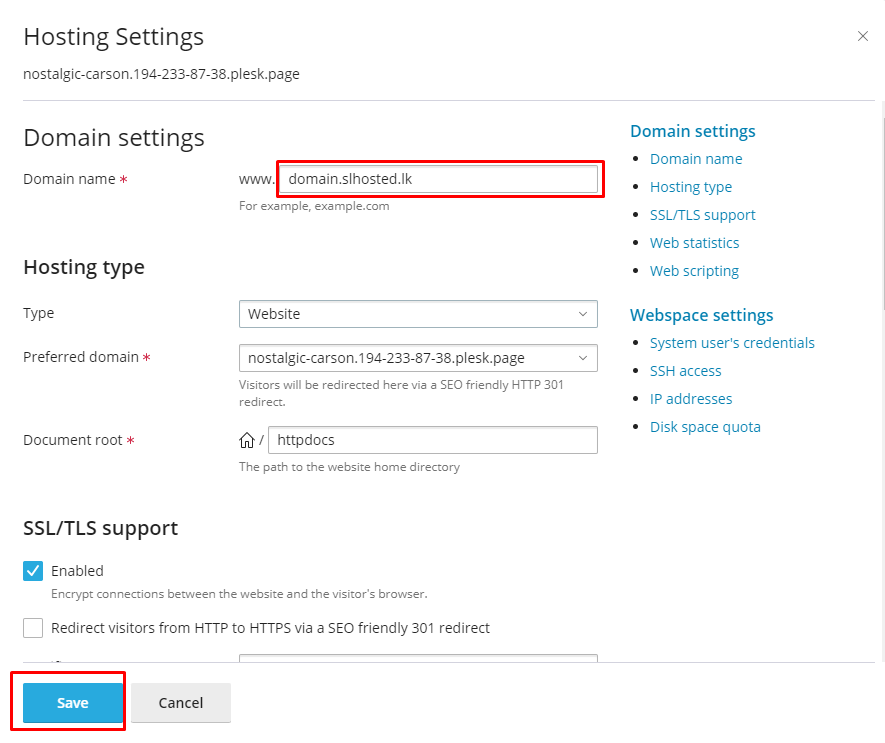
Task: Save the hosting settings
Action: point(72,703)
